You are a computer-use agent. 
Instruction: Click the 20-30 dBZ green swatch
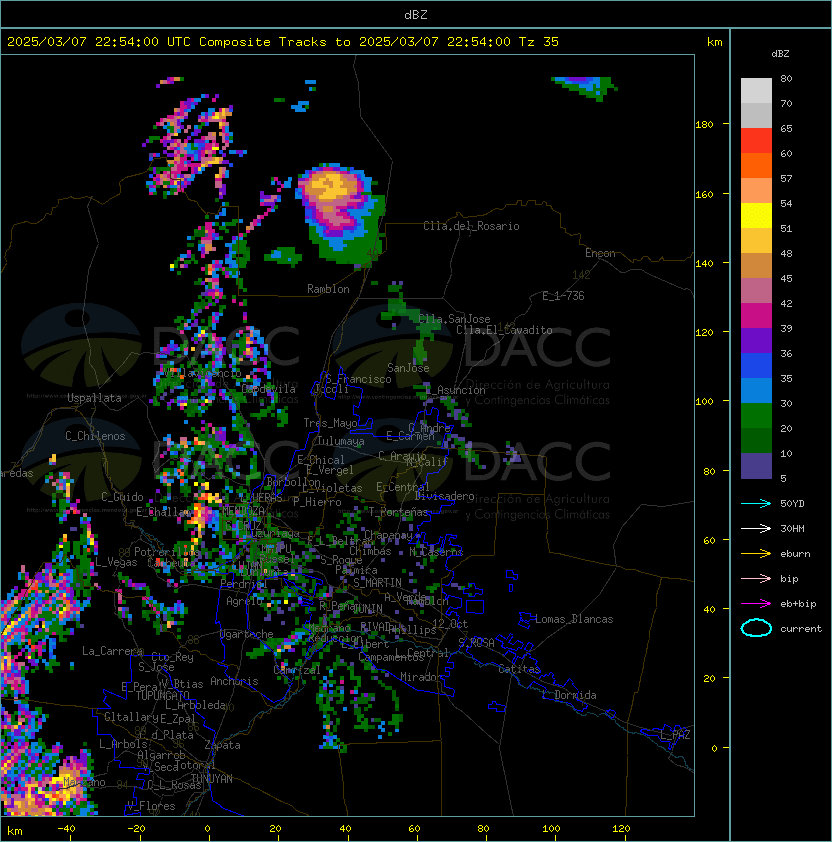[x=756, y=416]
